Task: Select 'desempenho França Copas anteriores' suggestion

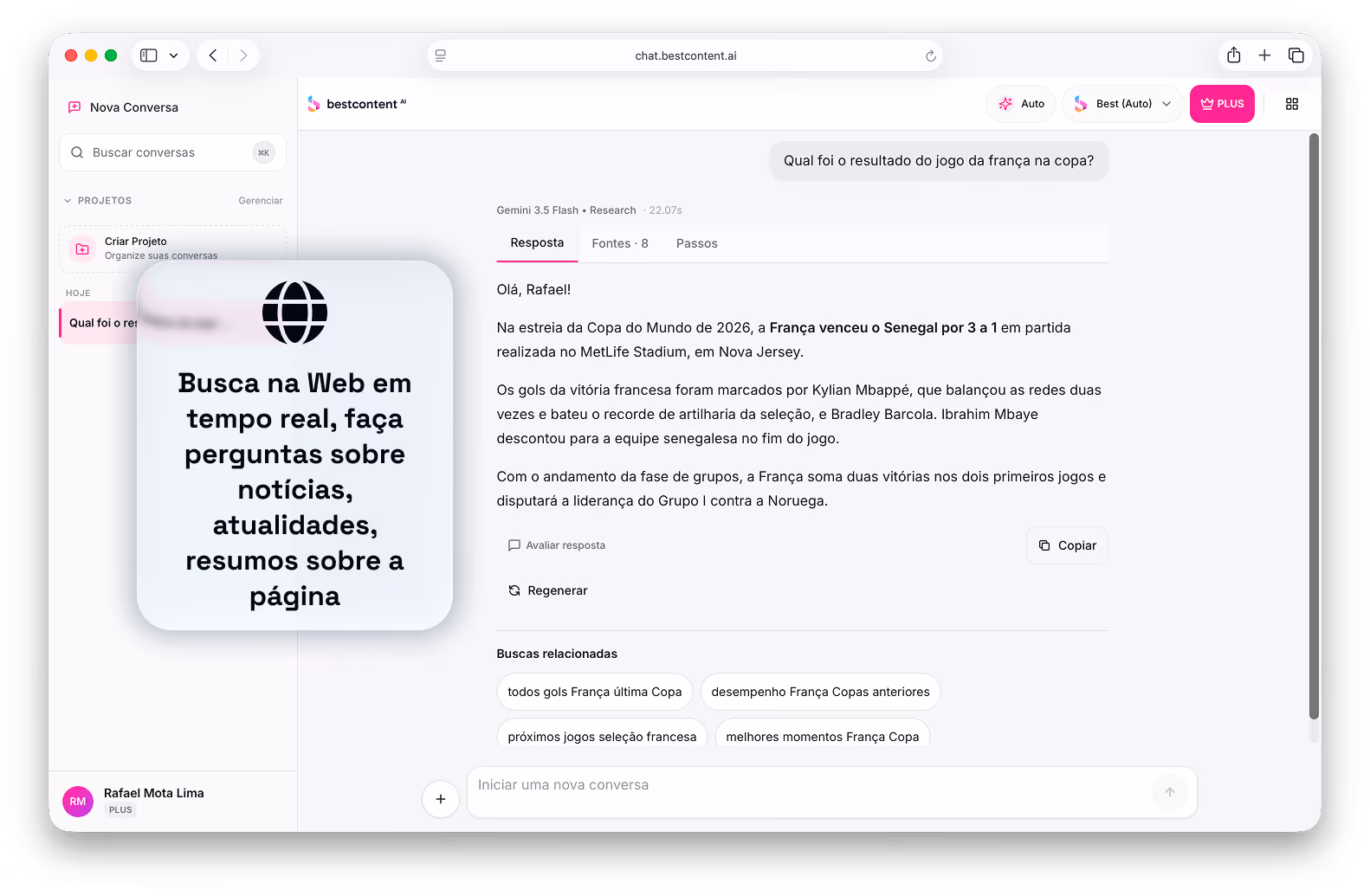Action: (x=820, y=692)
